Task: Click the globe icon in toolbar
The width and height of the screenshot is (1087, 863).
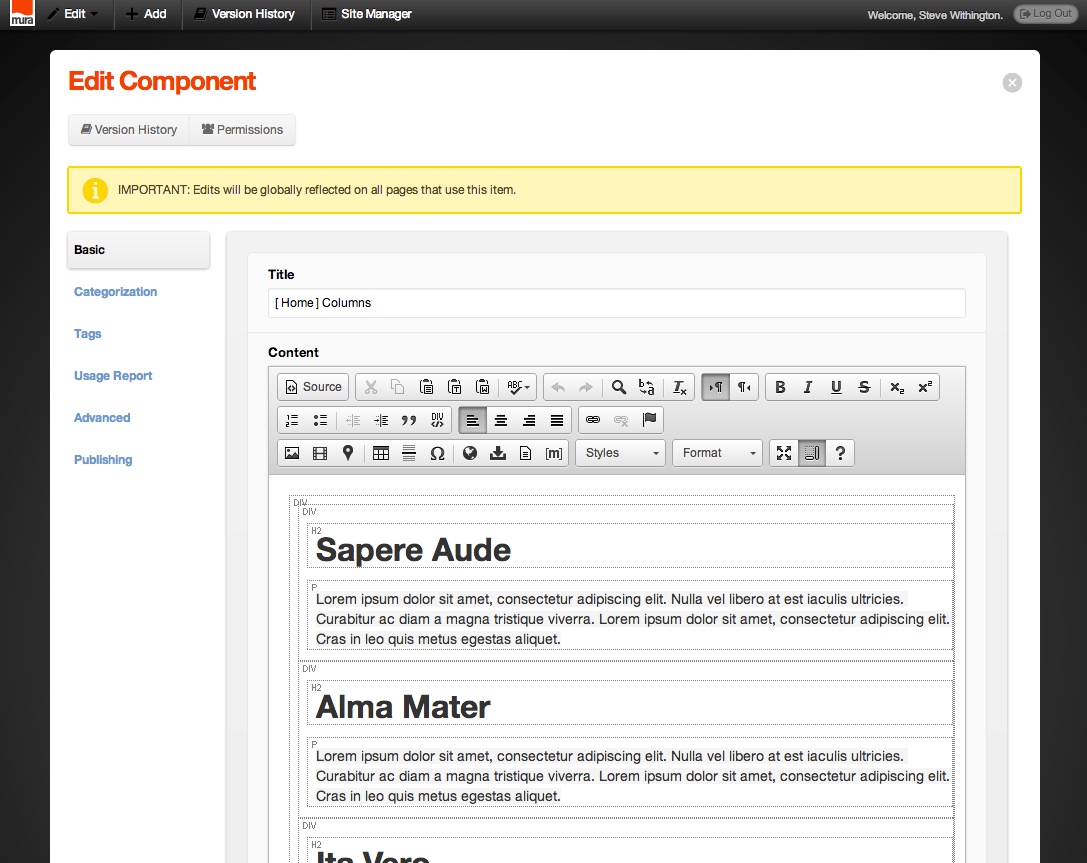Action: coord(470,453)
